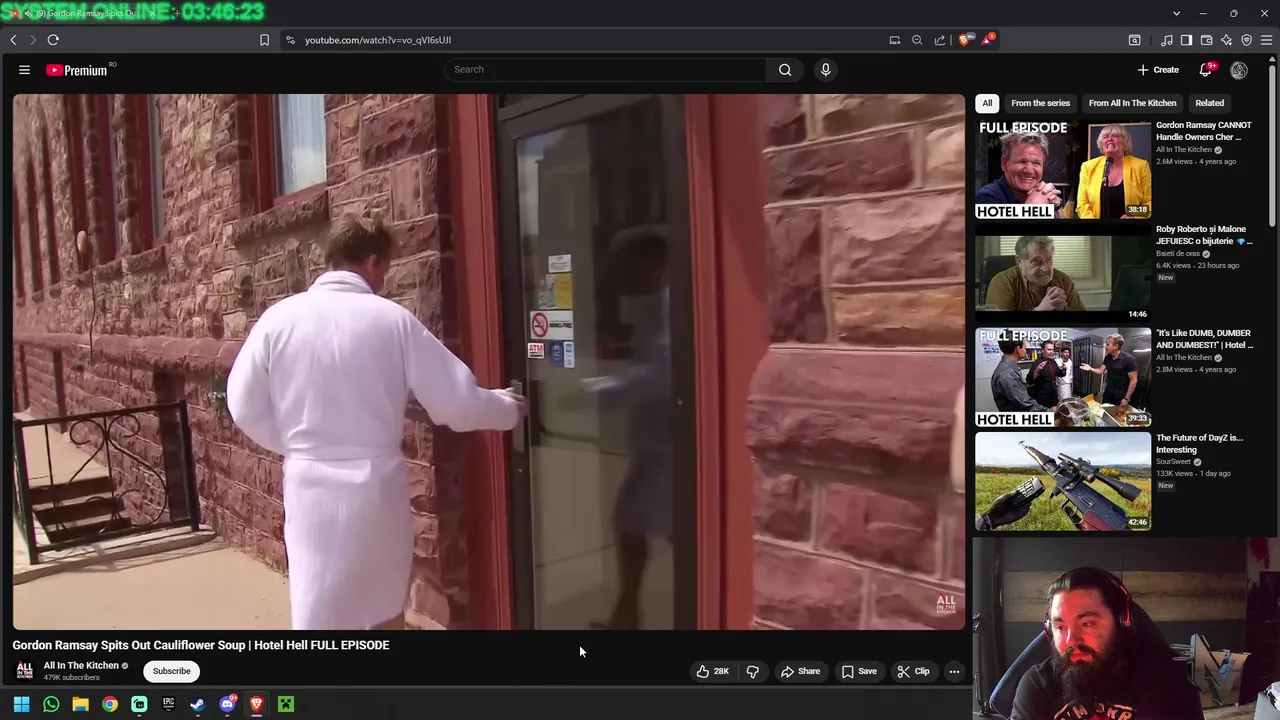Open YouTube notifications bell

pos(1206,70)
